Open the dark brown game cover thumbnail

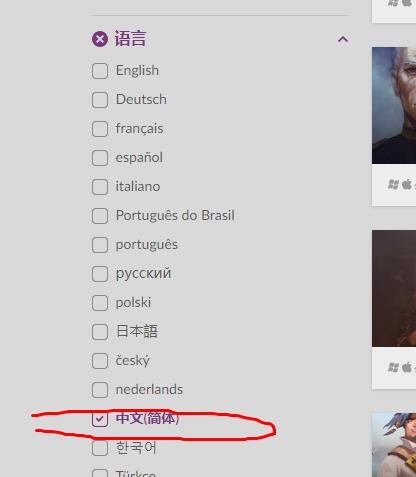tap(394, 288)
